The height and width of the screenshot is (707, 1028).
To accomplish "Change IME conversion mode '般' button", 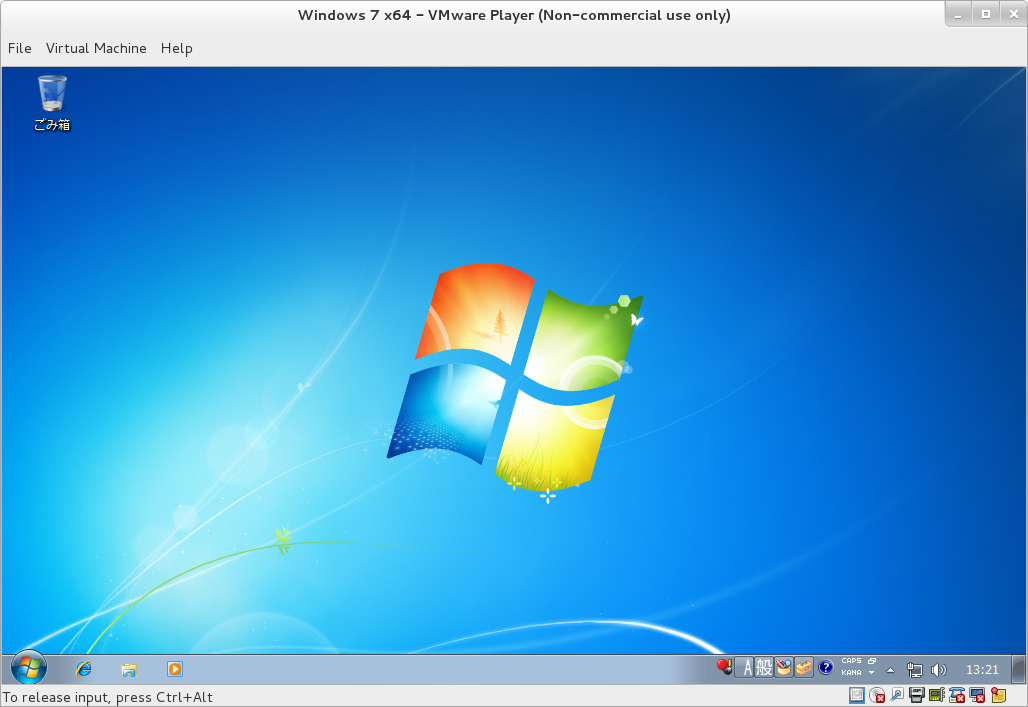I will [764, 668].
